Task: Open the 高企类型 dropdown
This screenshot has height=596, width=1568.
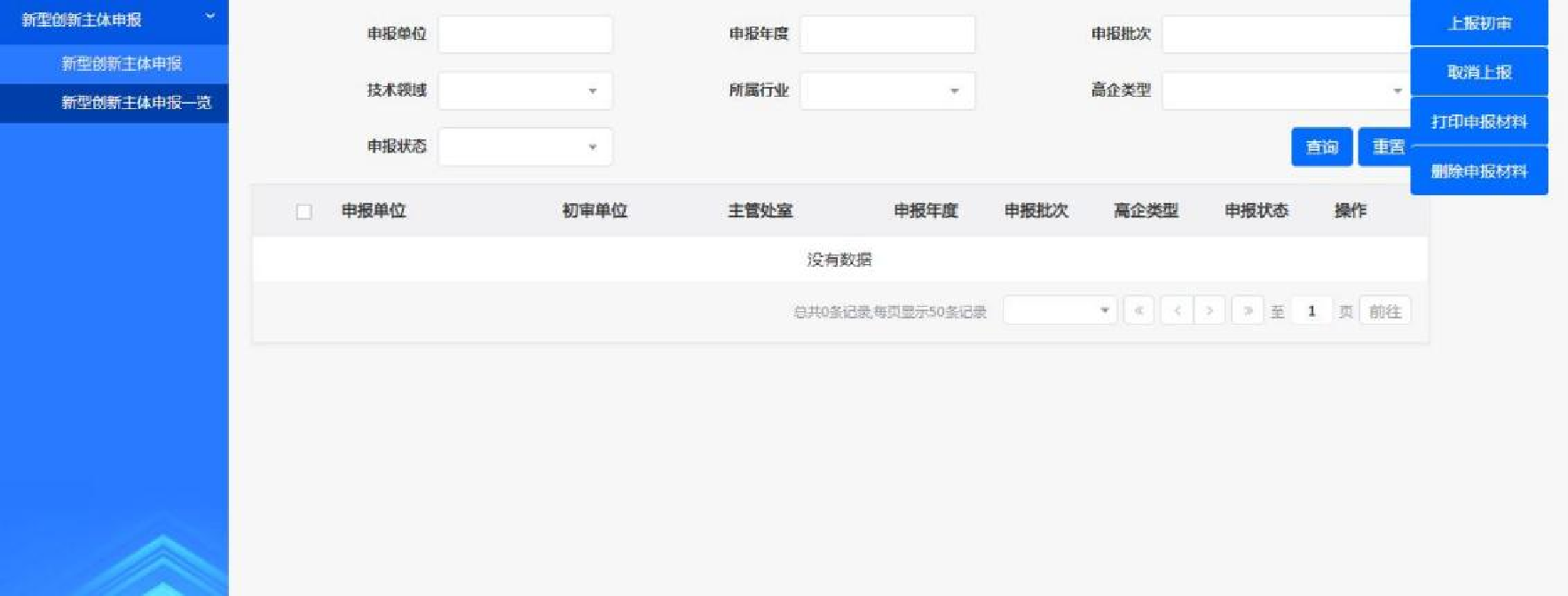Action: [1287, 90]
